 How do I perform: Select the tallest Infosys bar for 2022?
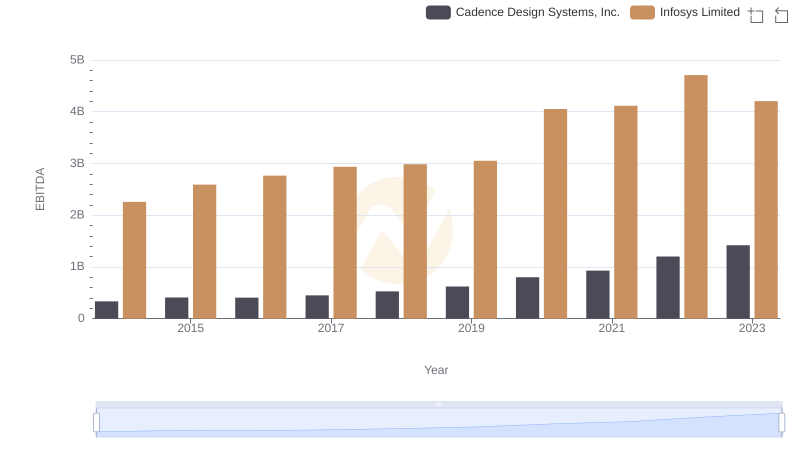(695, 197)
